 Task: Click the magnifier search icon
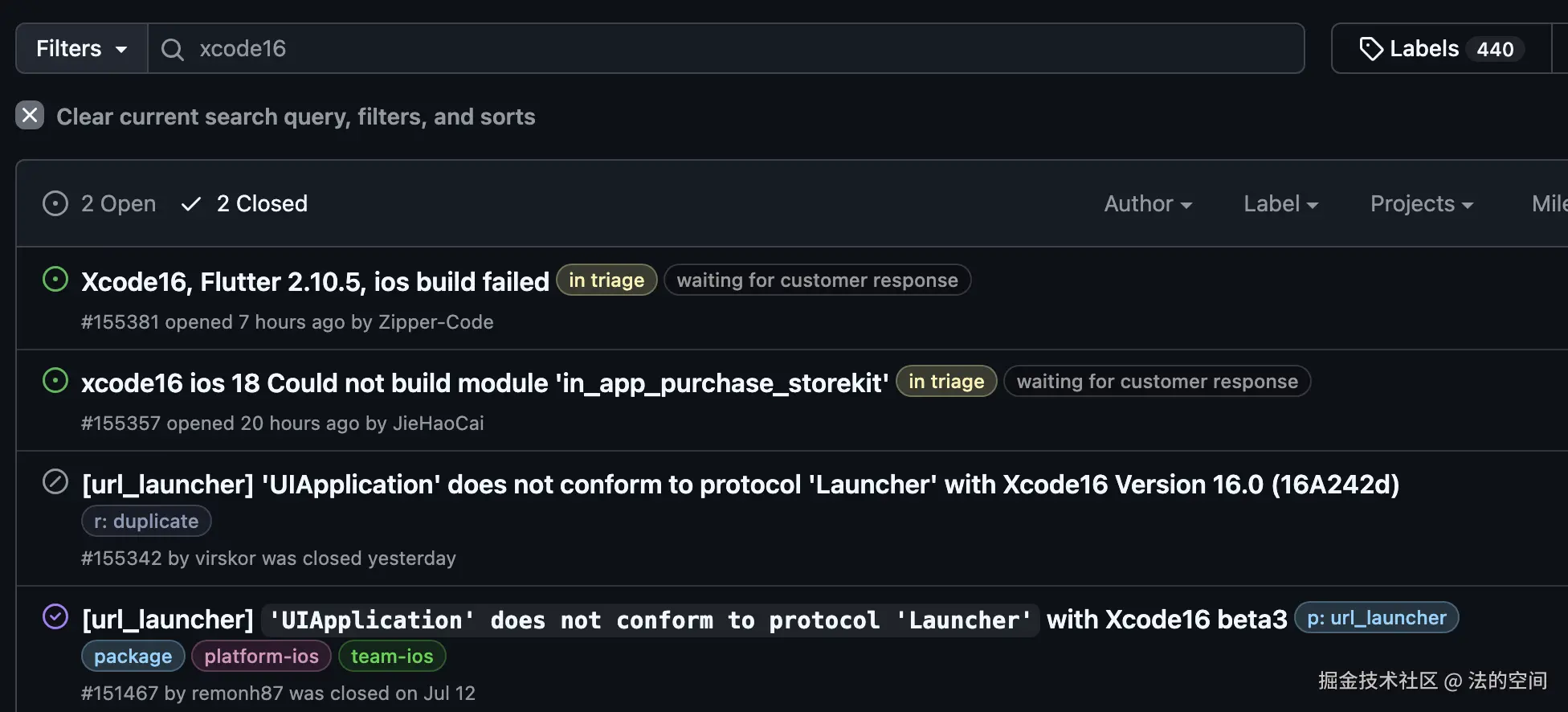[172, 50]
